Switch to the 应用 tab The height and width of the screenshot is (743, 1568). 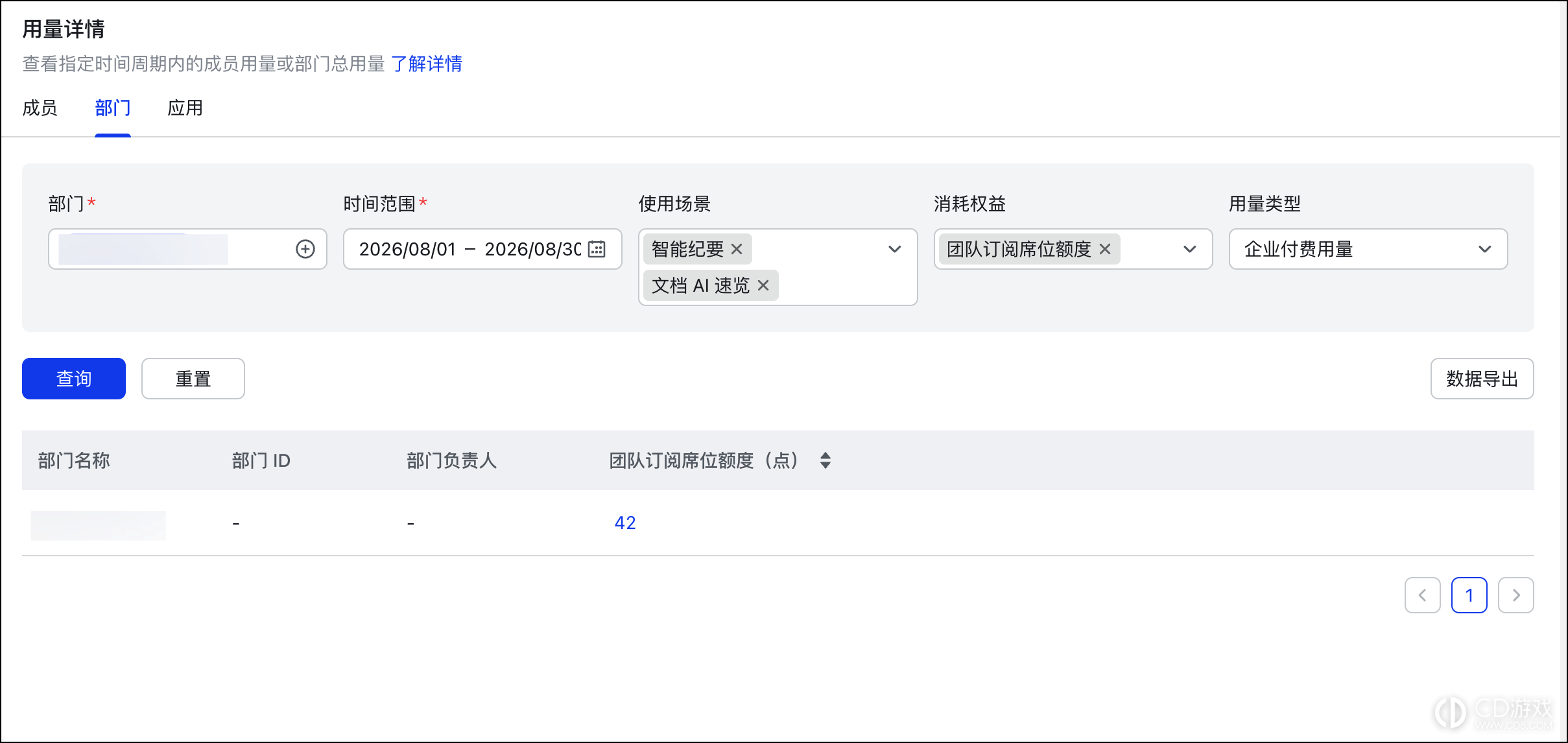pos(185,108)
